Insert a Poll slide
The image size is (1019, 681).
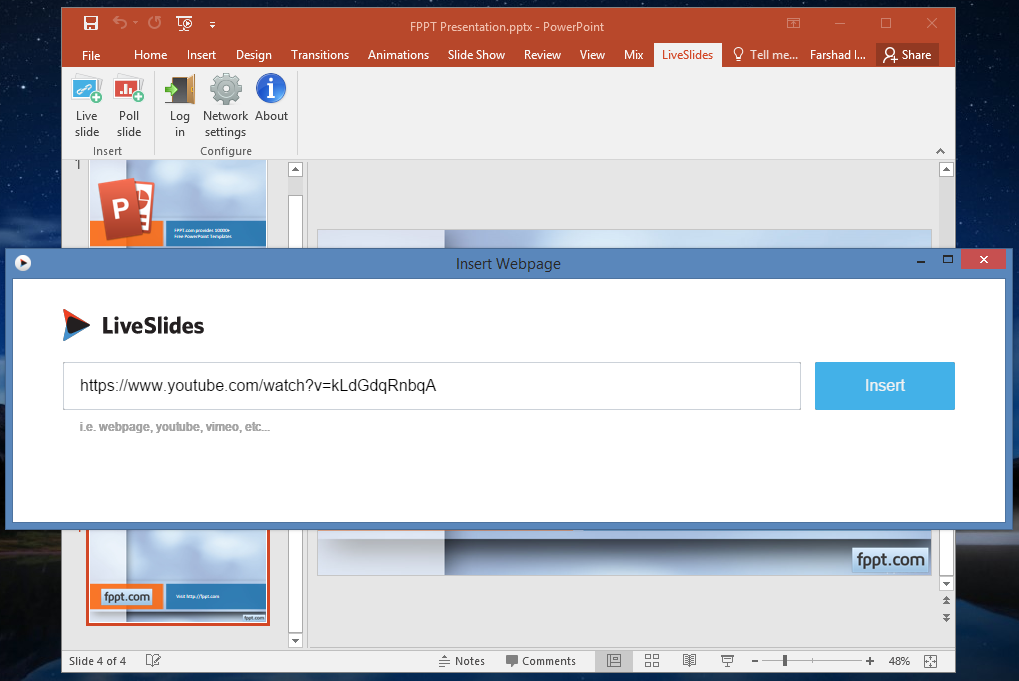pos(128,103)
